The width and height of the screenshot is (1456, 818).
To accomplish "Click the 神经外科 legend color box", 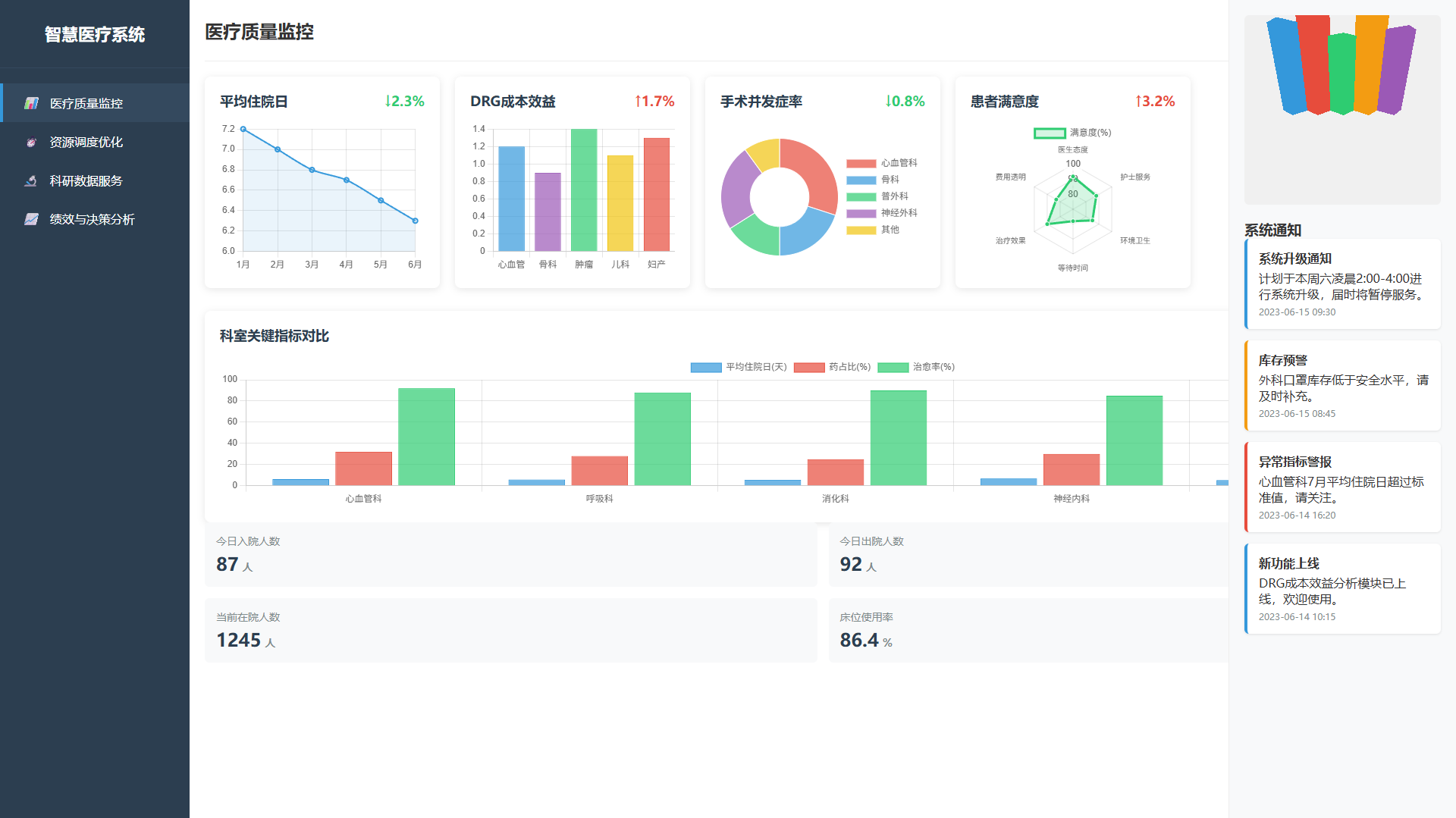I will click(x=861, y=213).
